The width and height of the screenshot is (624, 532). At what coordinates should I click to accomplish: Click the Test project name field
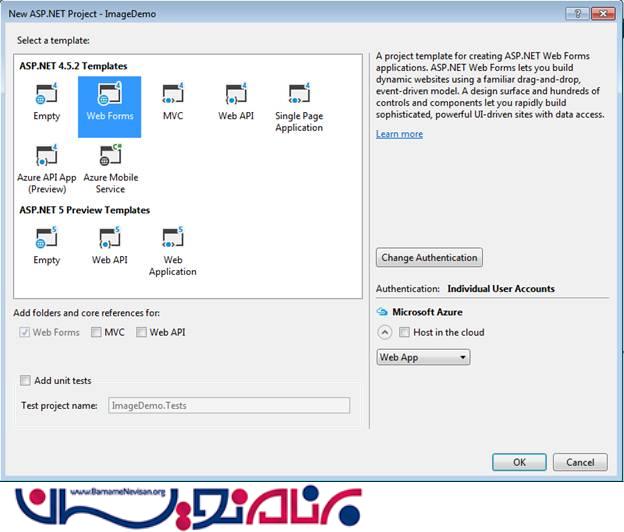[229, 405]
